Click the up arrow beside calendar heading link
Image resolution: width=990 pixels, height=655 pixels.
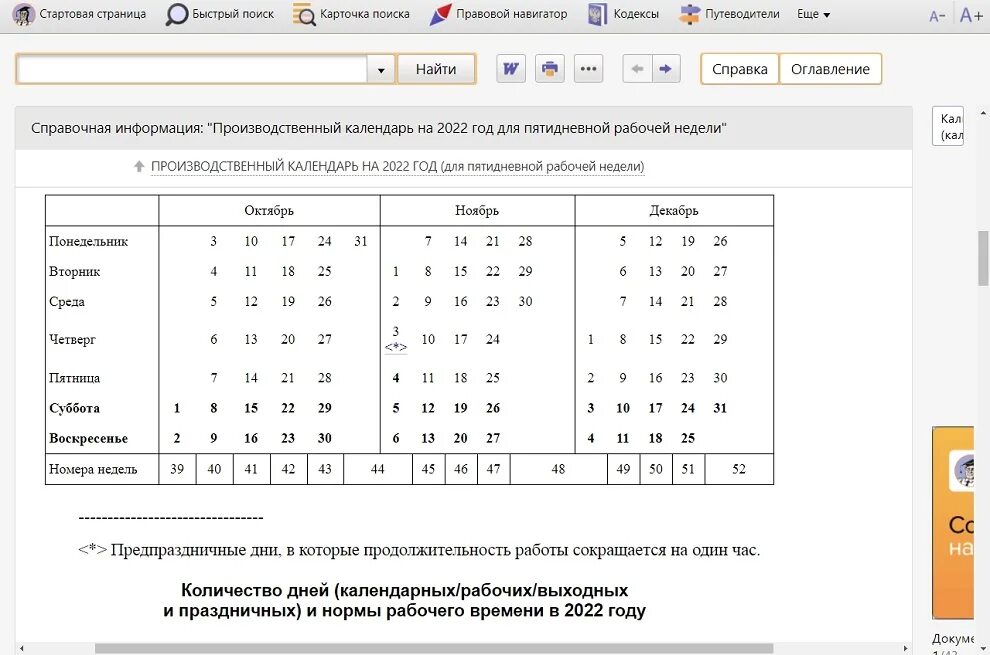(139, 167)
